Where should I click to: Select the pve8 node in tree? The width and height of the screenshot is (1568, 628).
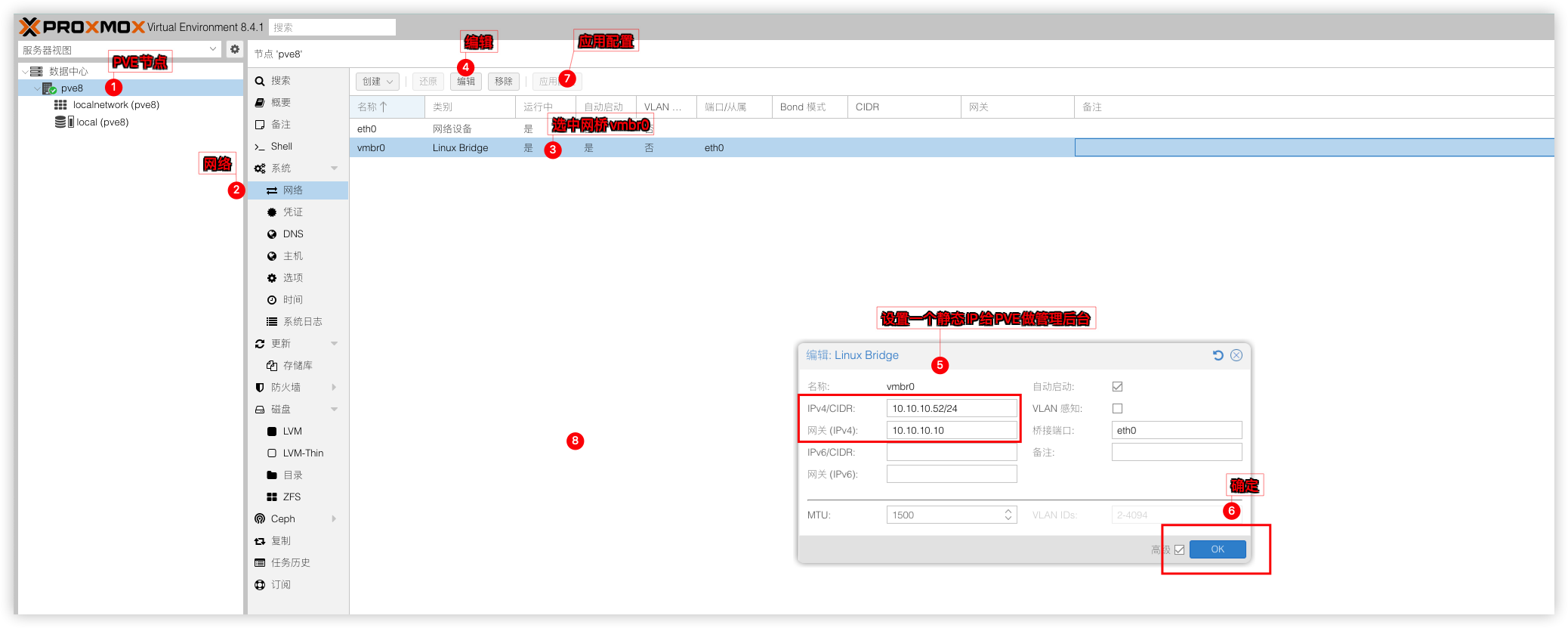[131, 88]
